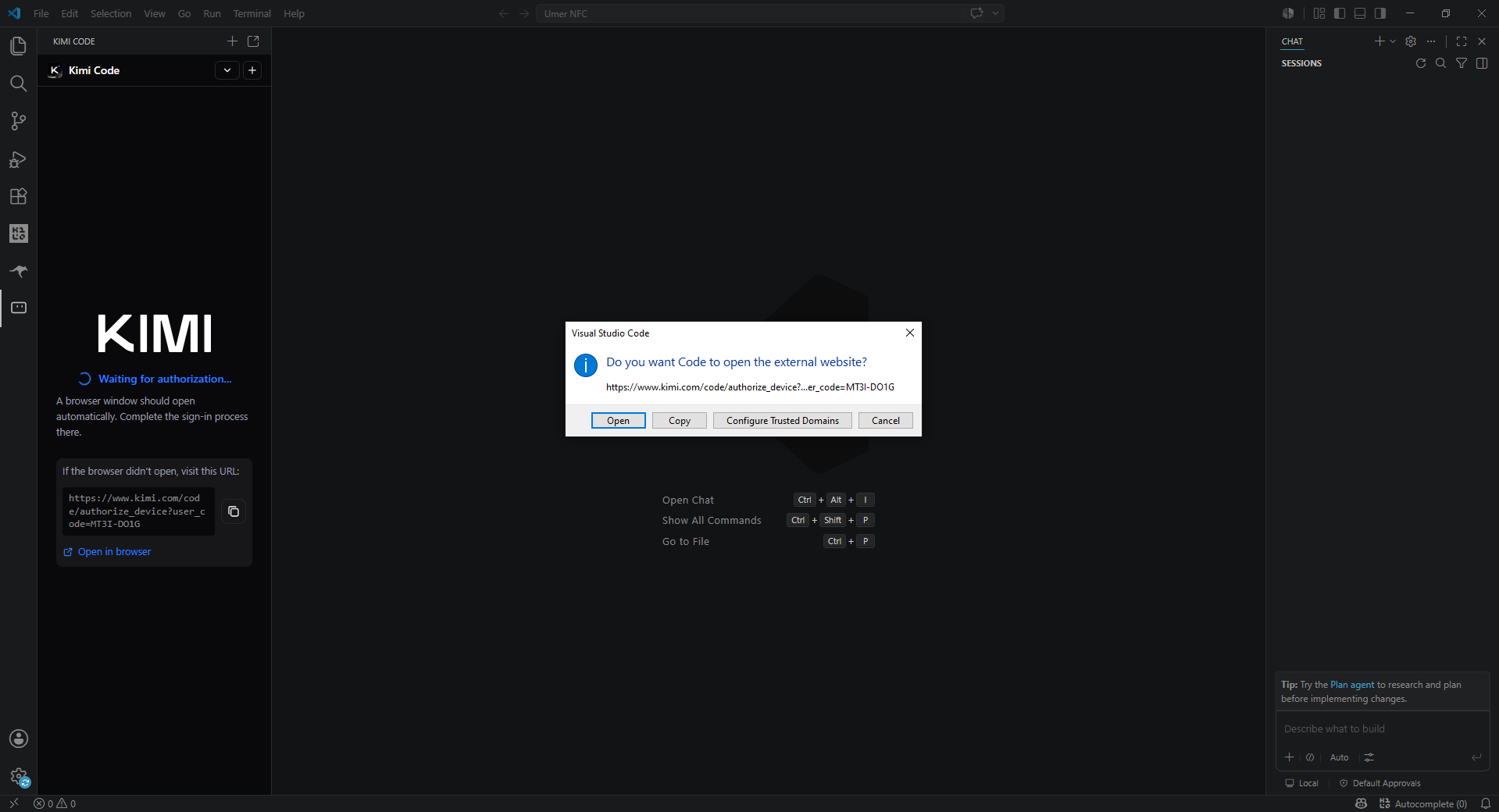Viewport: 1499px width, 812px height.
Task: Open the Run and Debug view
Action: tap(18, 159)
